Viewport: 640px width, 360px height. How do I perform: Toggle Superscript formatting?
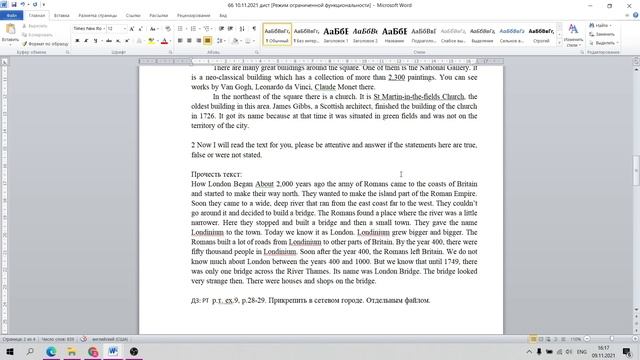click(x=127, y=41)
